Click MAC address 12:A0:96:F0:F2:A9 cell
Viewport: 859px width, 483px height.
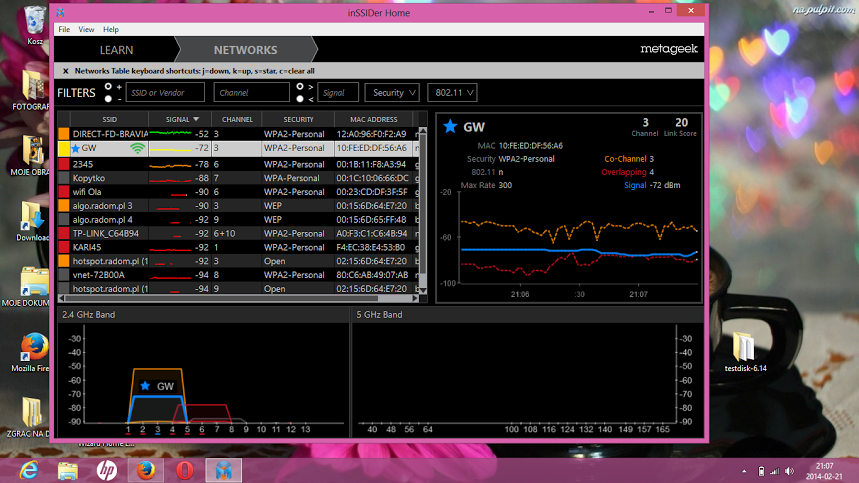[x=371, y=134]
